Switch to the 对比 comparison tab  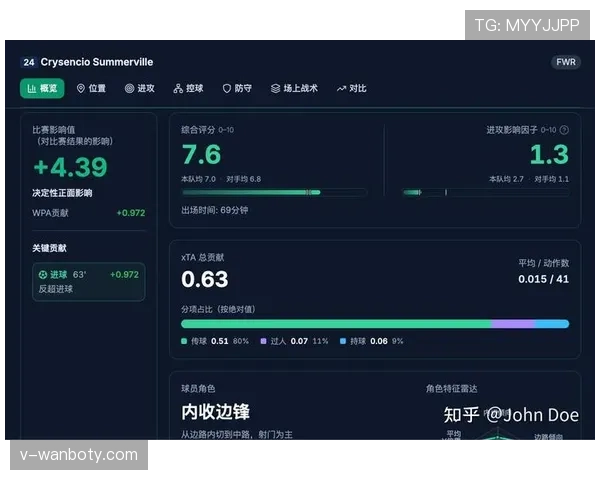[352, 88]
